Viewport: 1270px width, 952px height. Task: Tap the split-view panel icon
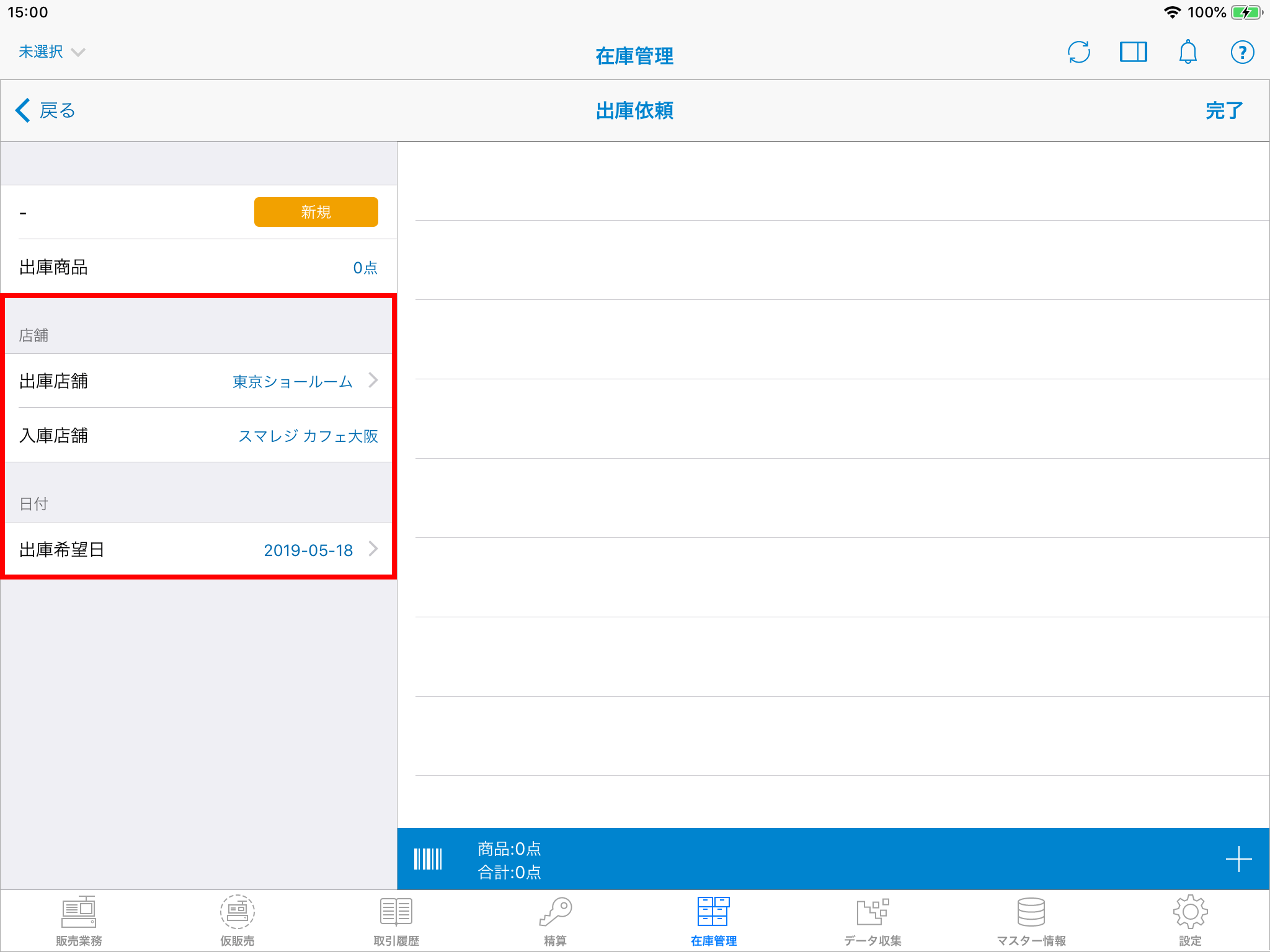(x=1134, y=52)
